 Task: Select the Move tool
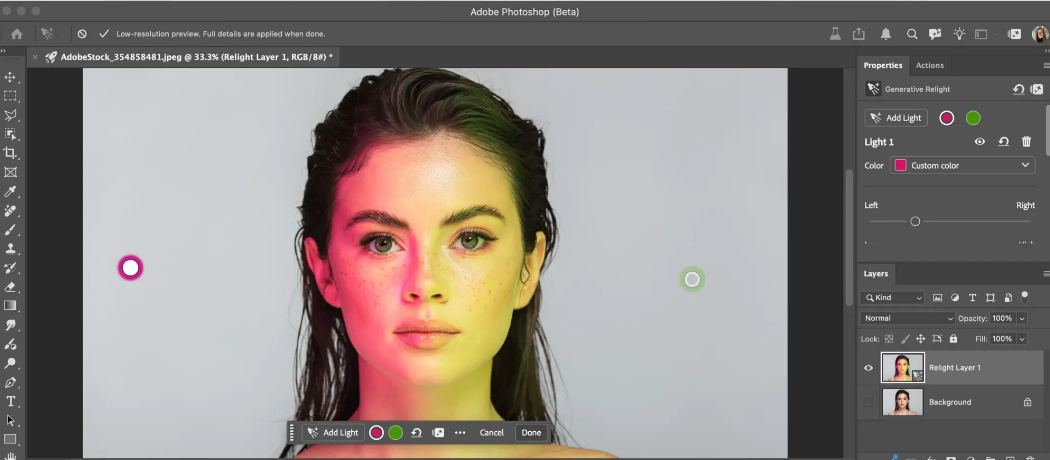point(10,78)
